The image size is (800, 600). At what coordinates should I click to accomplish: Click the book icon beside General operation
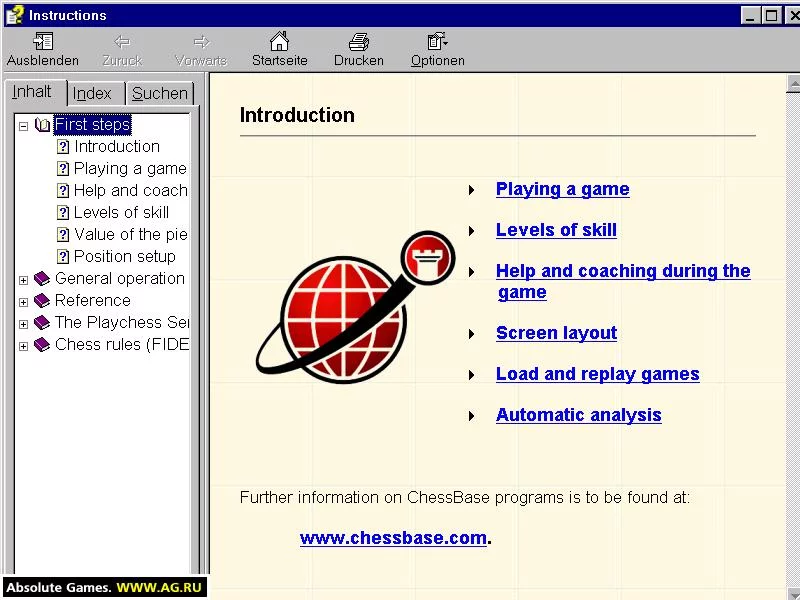42,279
